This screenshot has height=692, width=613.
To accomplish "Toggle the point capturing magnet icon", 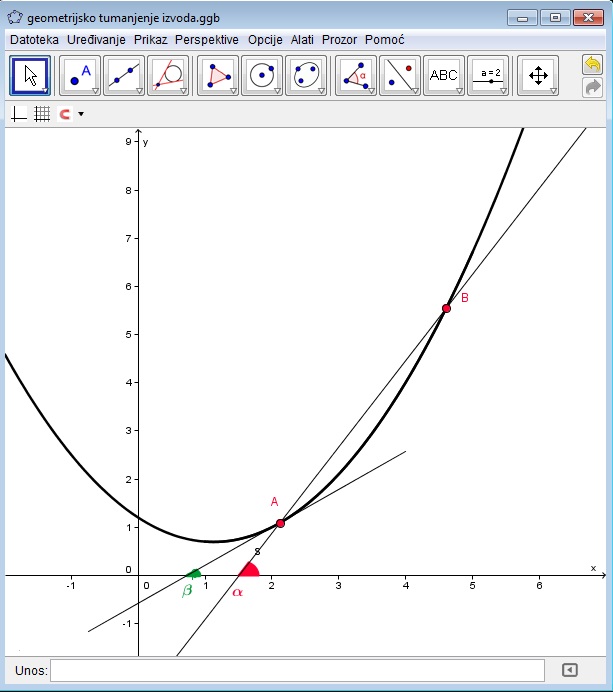I will [65, 114].
